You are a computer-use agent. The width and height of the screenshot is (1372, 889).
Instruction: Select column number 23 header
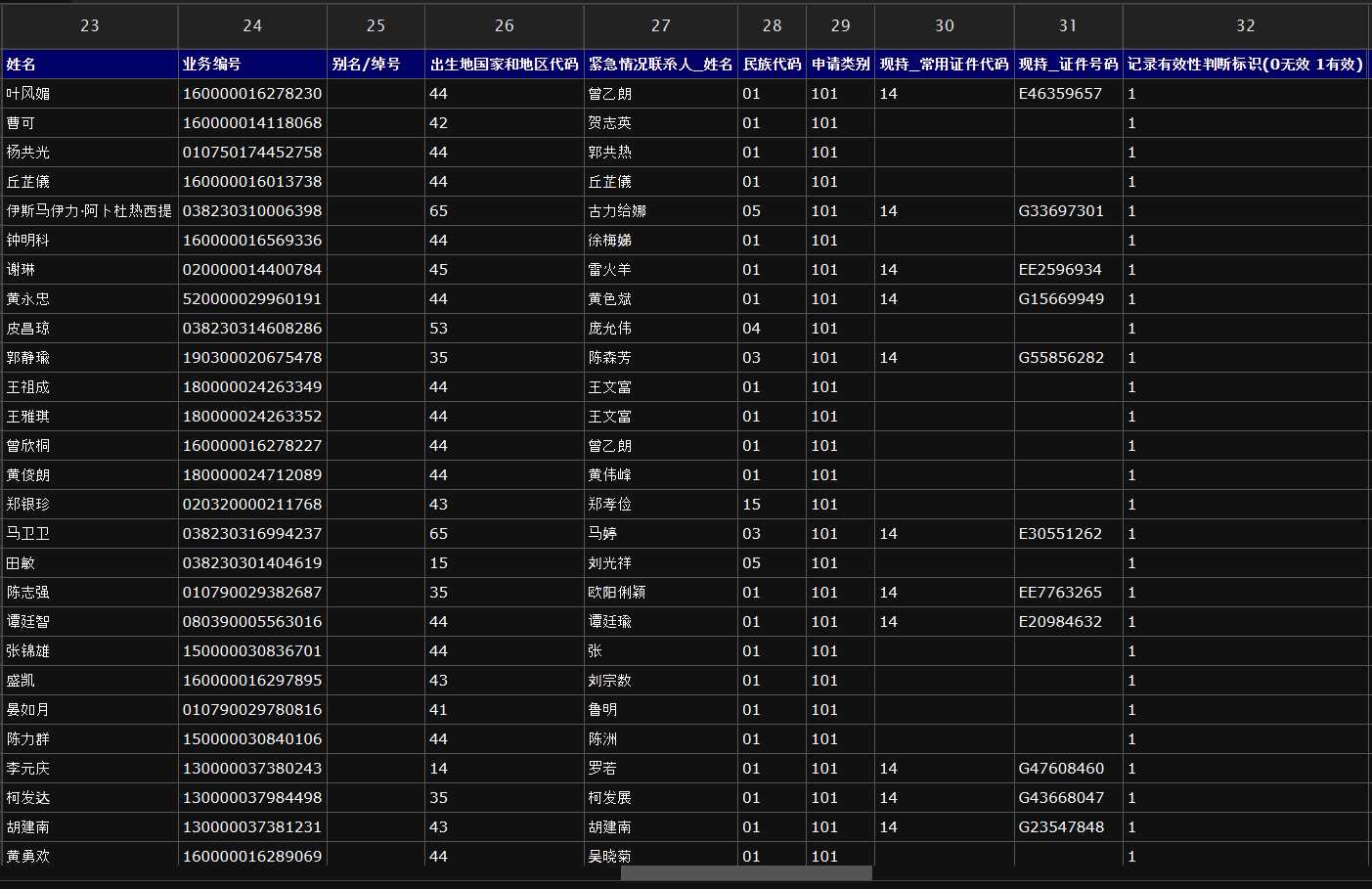[x=89, y=25]
